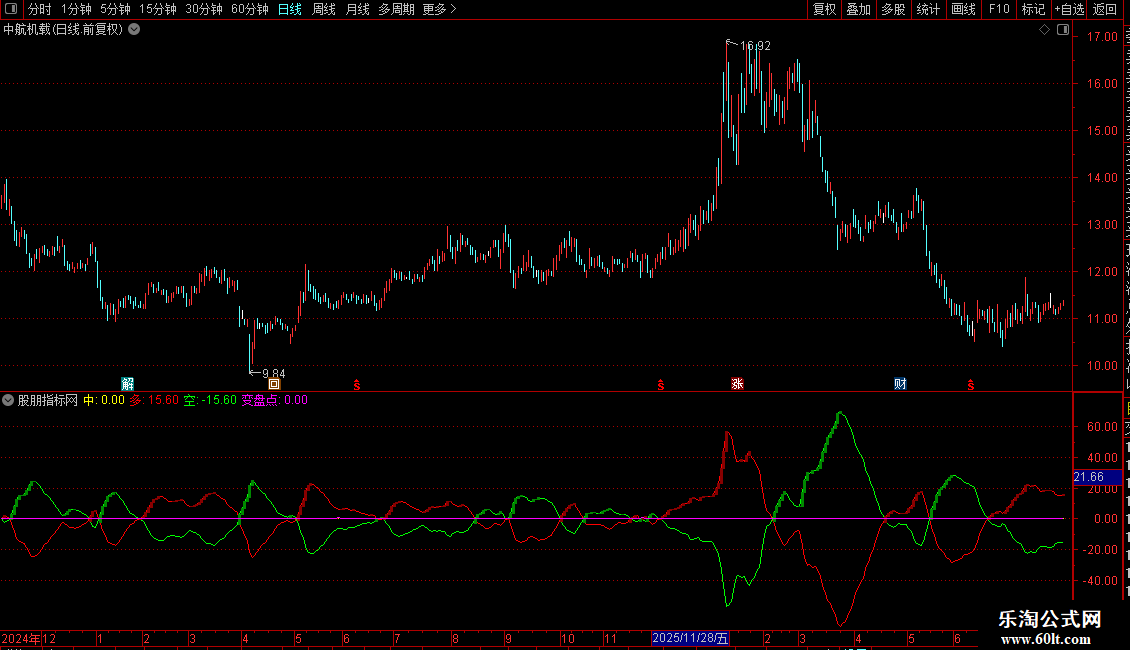This screenshot has height=650, width=1130.
Task: Click the 空: -15.60 indicator value
Action: click(210, 400)
